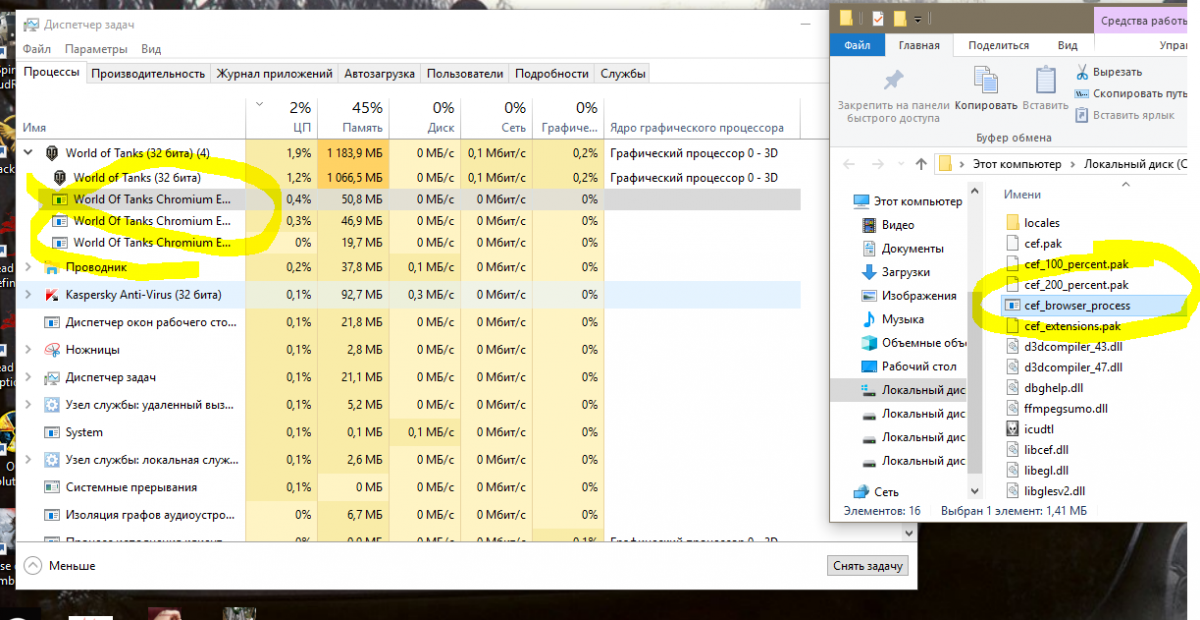The height and width of the screenshot is (620, 1200).
Task: Expand the локальная служба service host group
Action: 29,460
